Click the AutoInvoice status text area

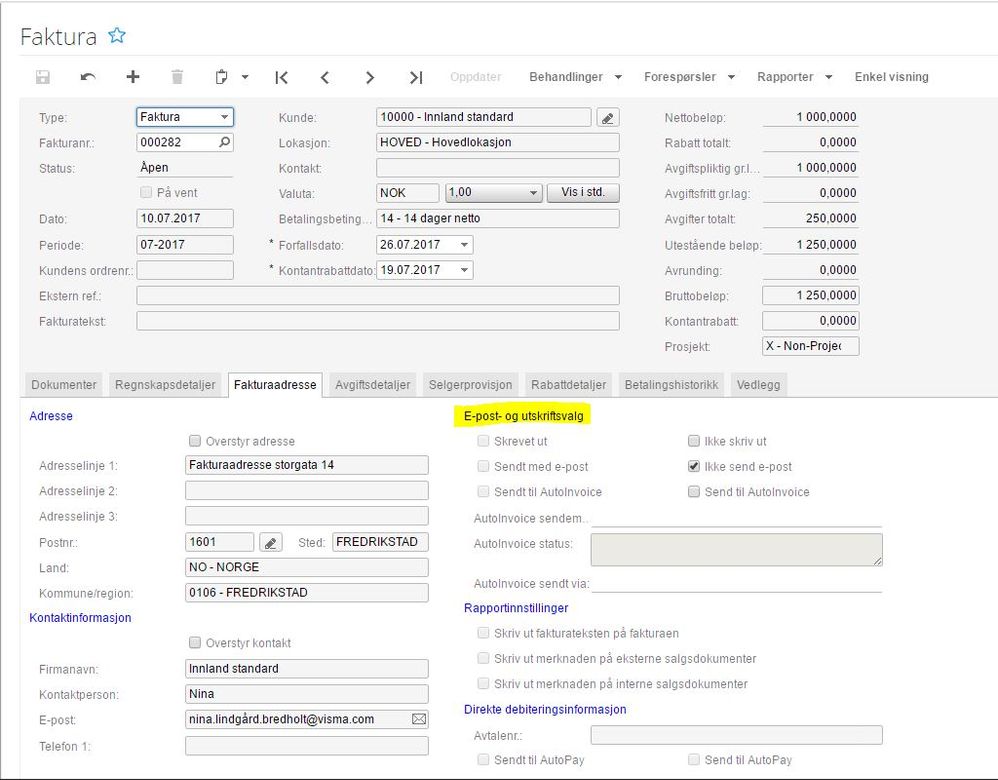point(736,550)
